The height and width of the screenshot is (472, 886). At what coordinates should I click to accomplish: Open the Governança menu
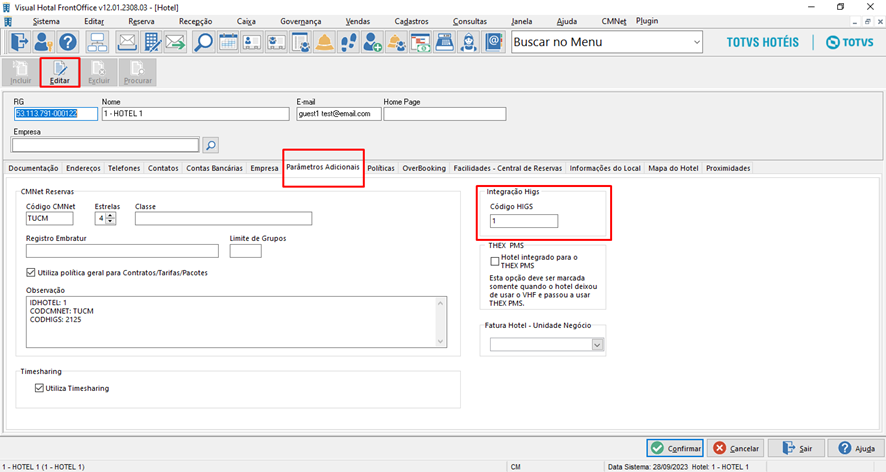pyautogui.click(x=301, y=21)
